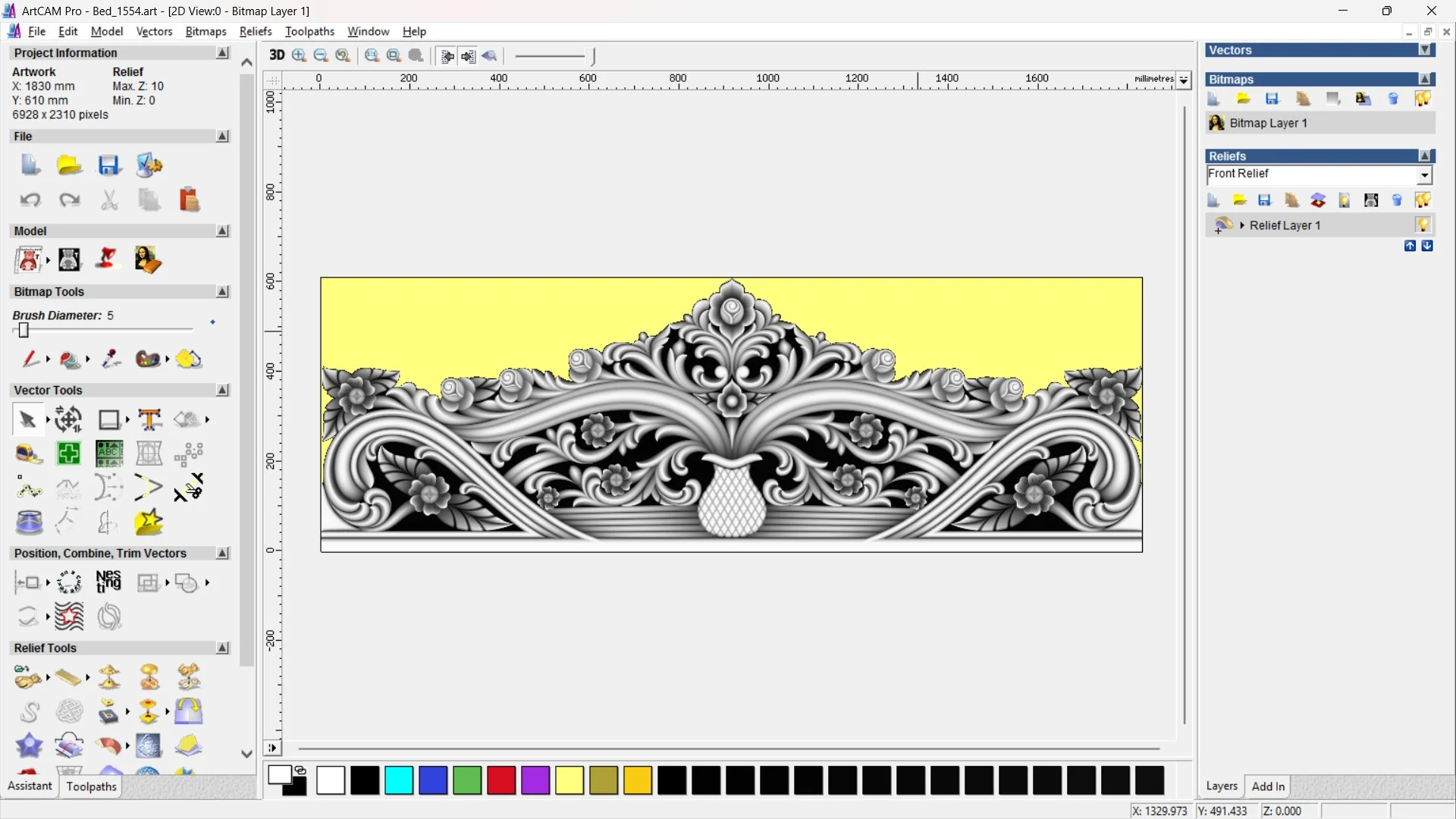The image size is (1456, 819).
Task: Click the Save Model icon in File panel
Action: [x=109, y=165]
